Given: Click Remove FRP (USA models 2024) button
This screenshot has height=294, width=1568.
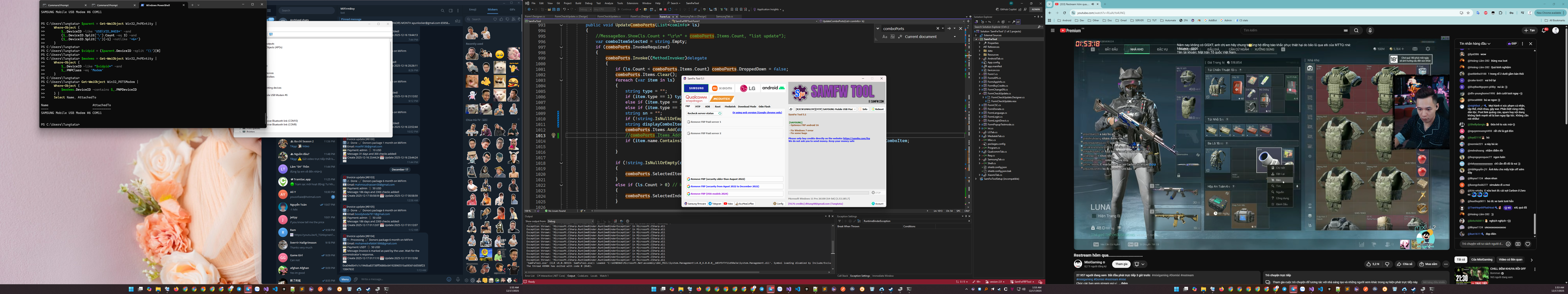Looking at the screenshot, I should 735,194.
